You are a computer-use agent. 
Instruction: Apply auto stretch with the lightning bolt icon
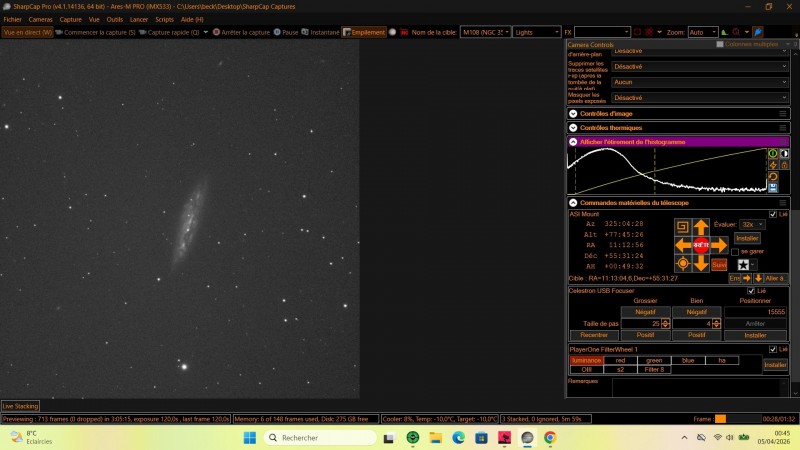[x=773, y=165]
